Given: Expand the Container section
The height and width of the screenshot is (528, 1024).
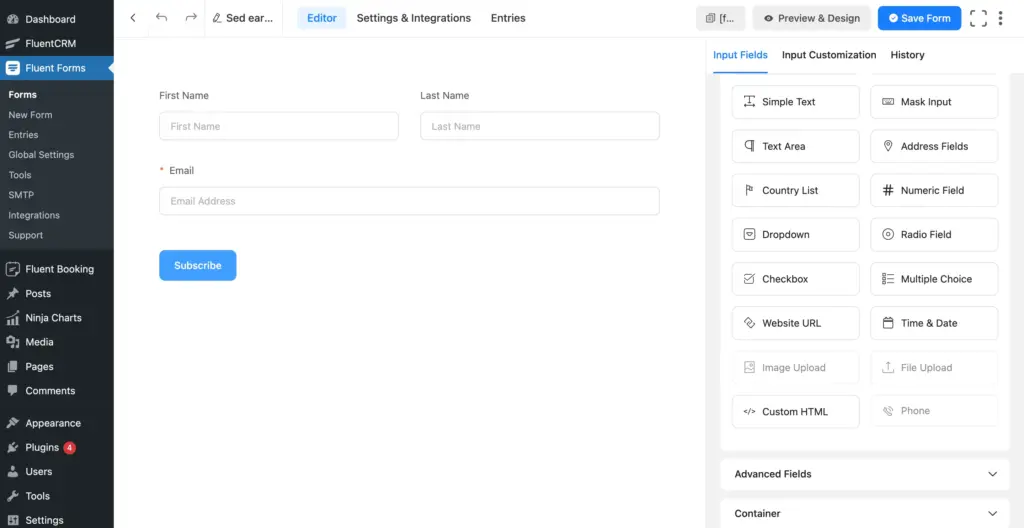Looking at the screenshot, I should tap(865, 513).
